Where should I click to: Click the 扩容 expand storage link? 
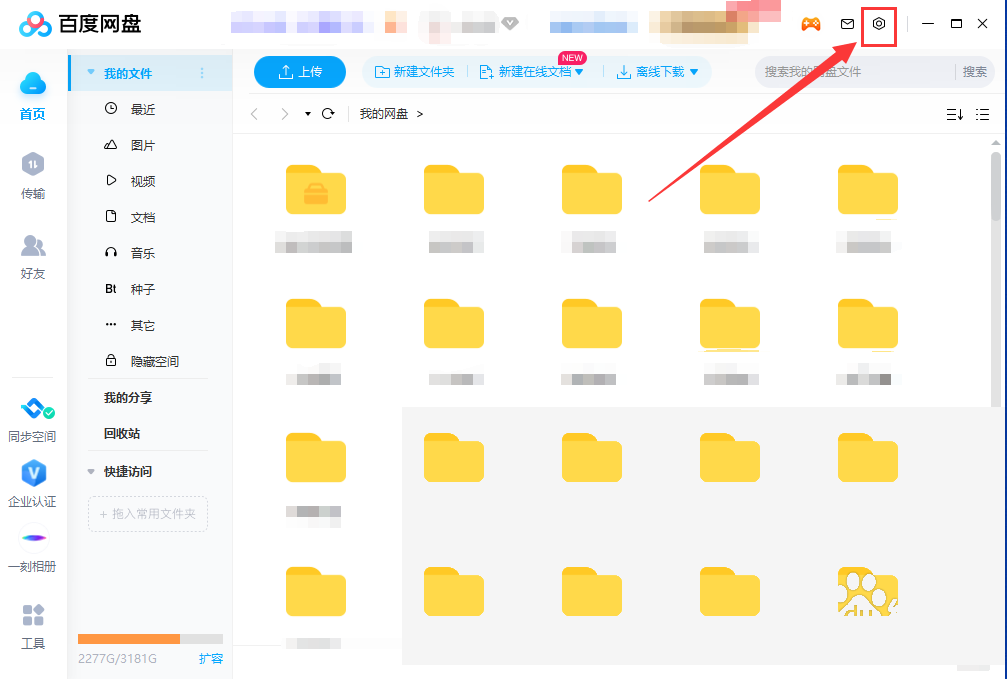[x=211, y=658]
